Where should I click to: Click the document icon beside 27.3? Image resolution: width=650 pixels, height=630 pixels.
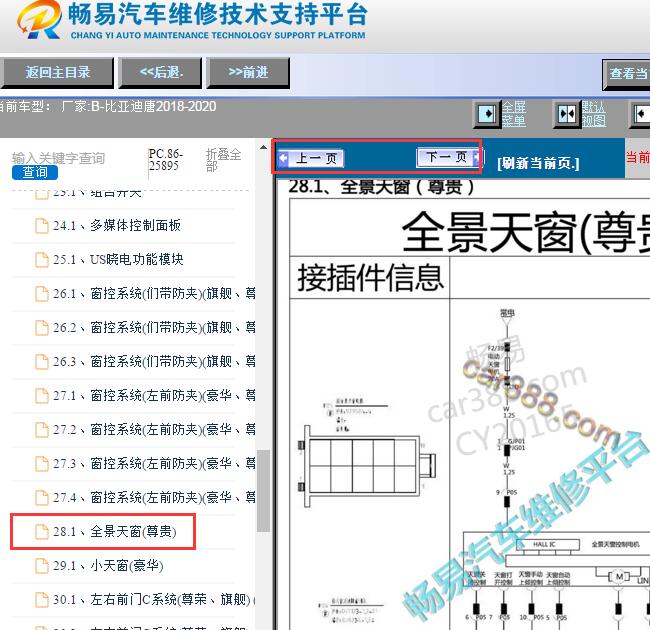click(41, 463)
